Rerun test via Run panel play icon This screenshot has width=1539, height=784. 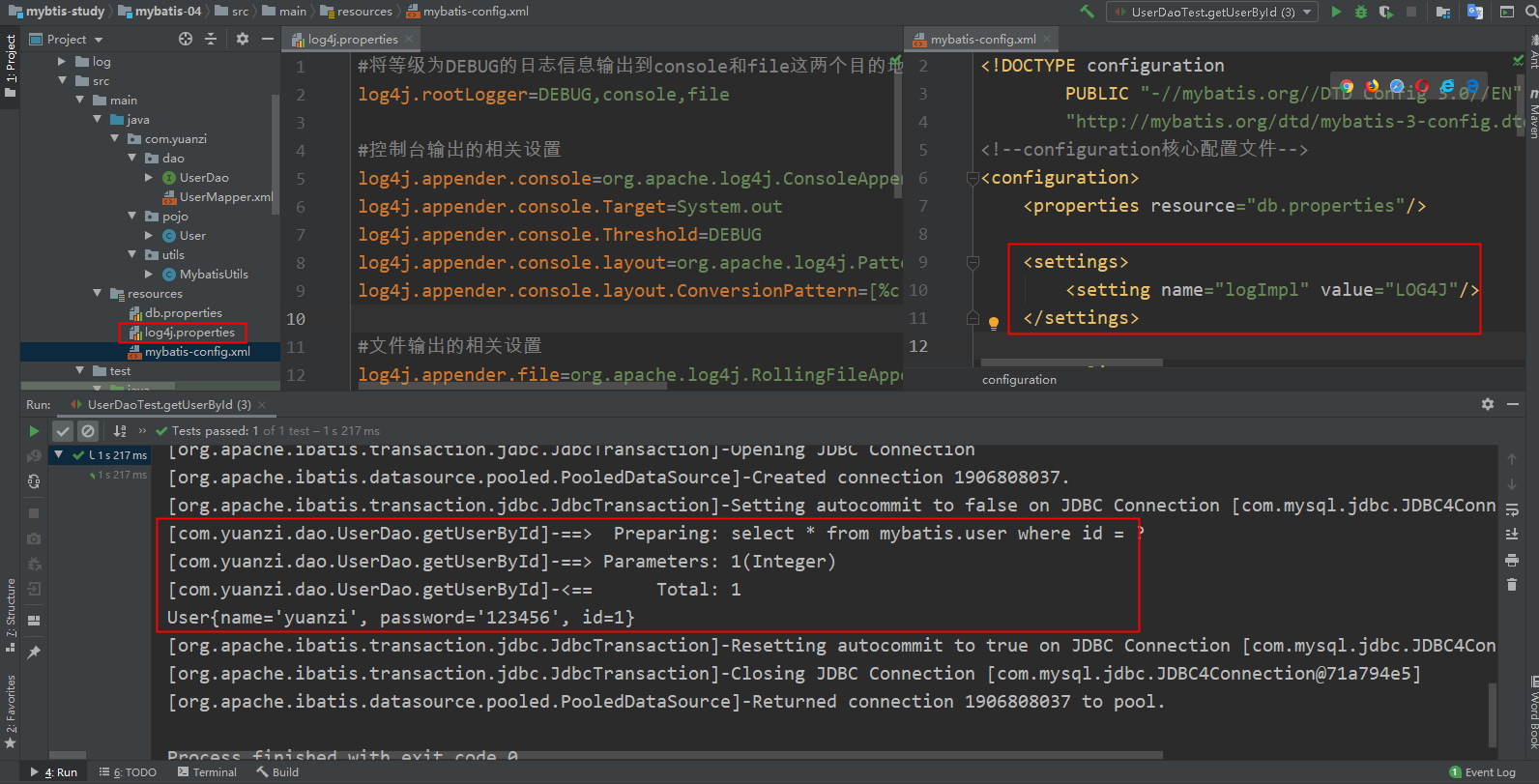(34, 431)
